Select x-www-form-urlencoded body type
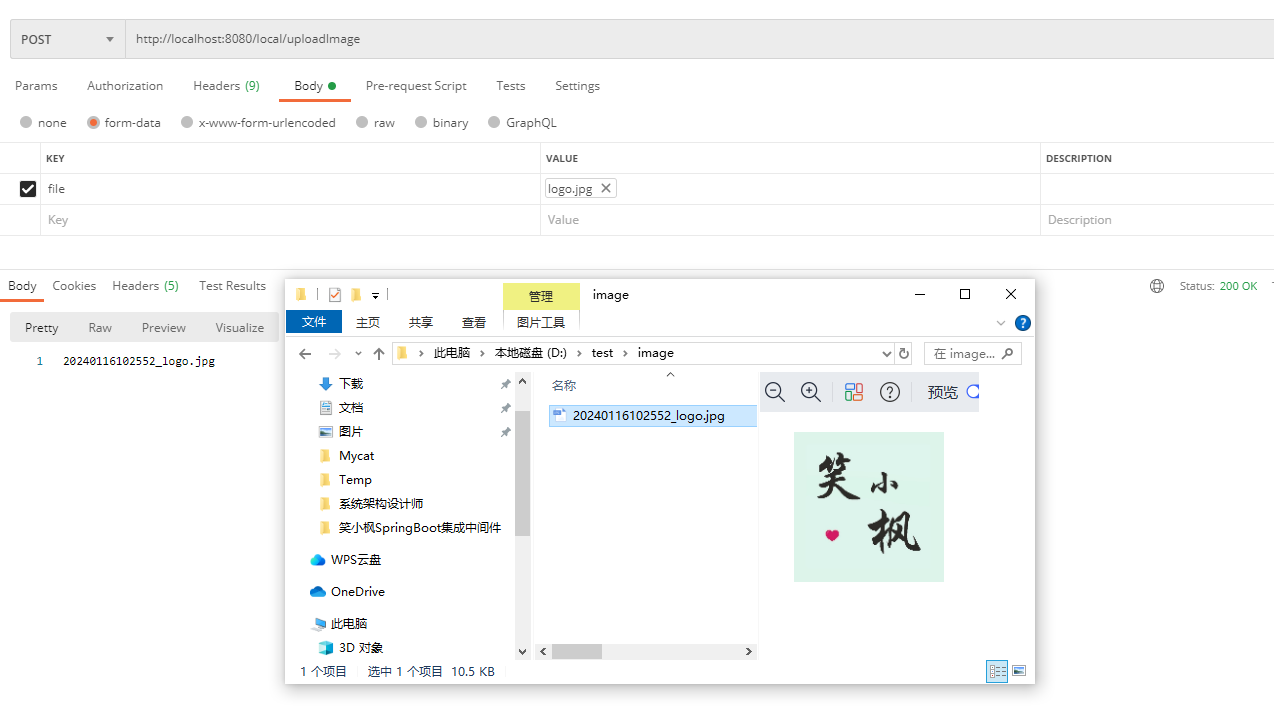1274x725 pixels. (x=187, y=123)
